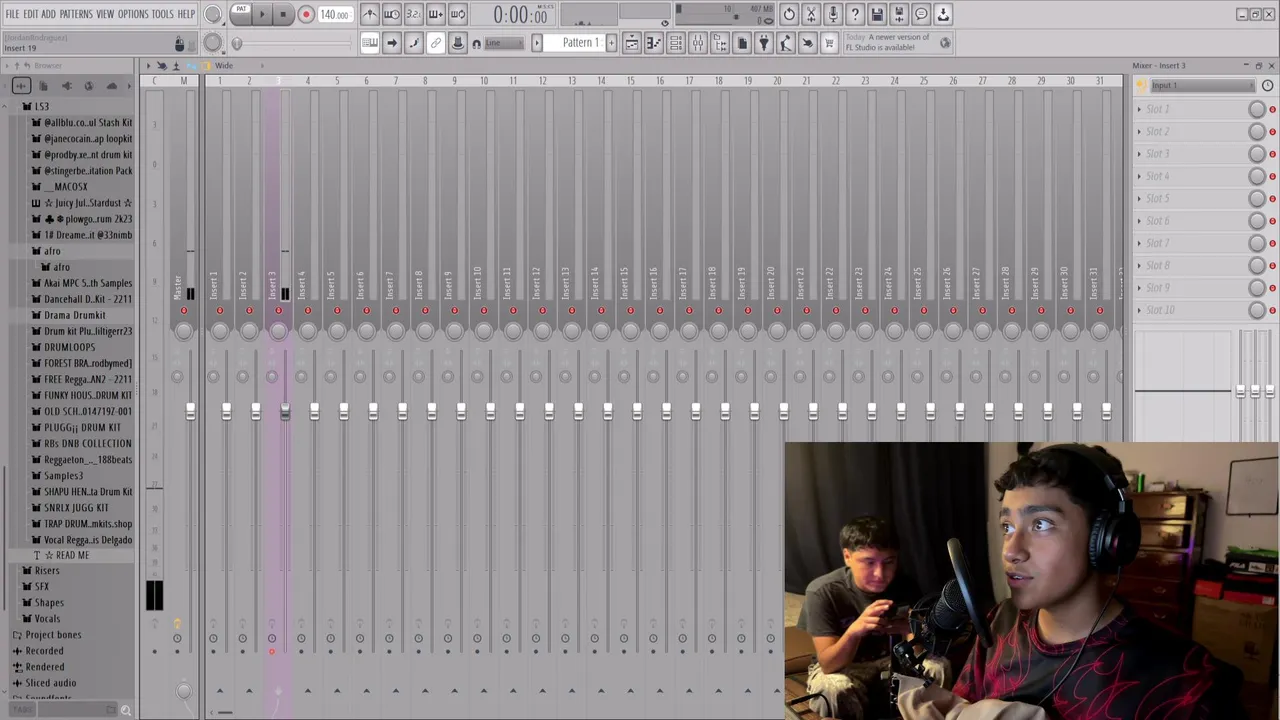
Task: Open the EDIT menu
Action: coord(31,14)
